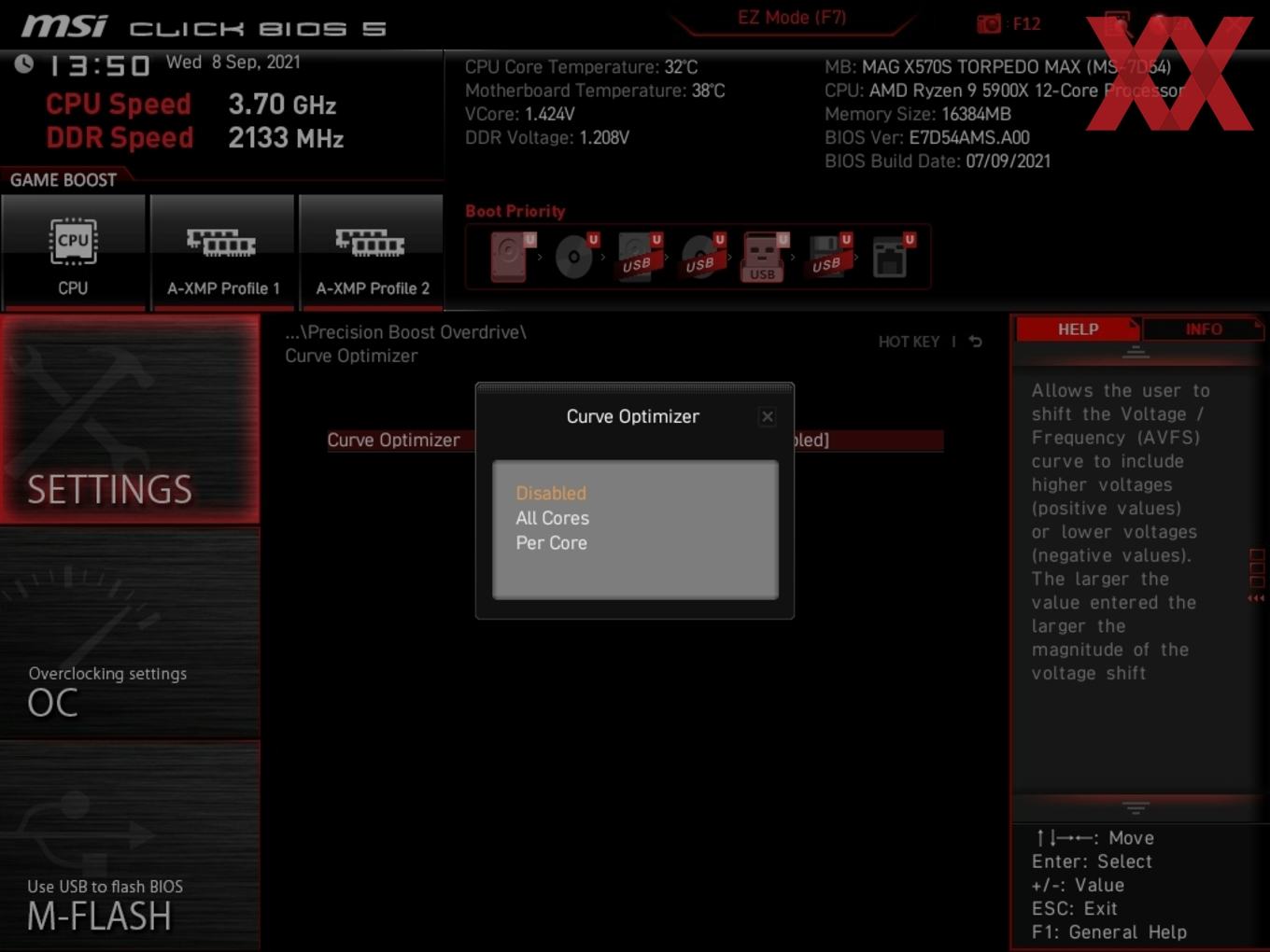
Task: Click the DDR Voltage: 1.208V reading
Action: point(547,137)
